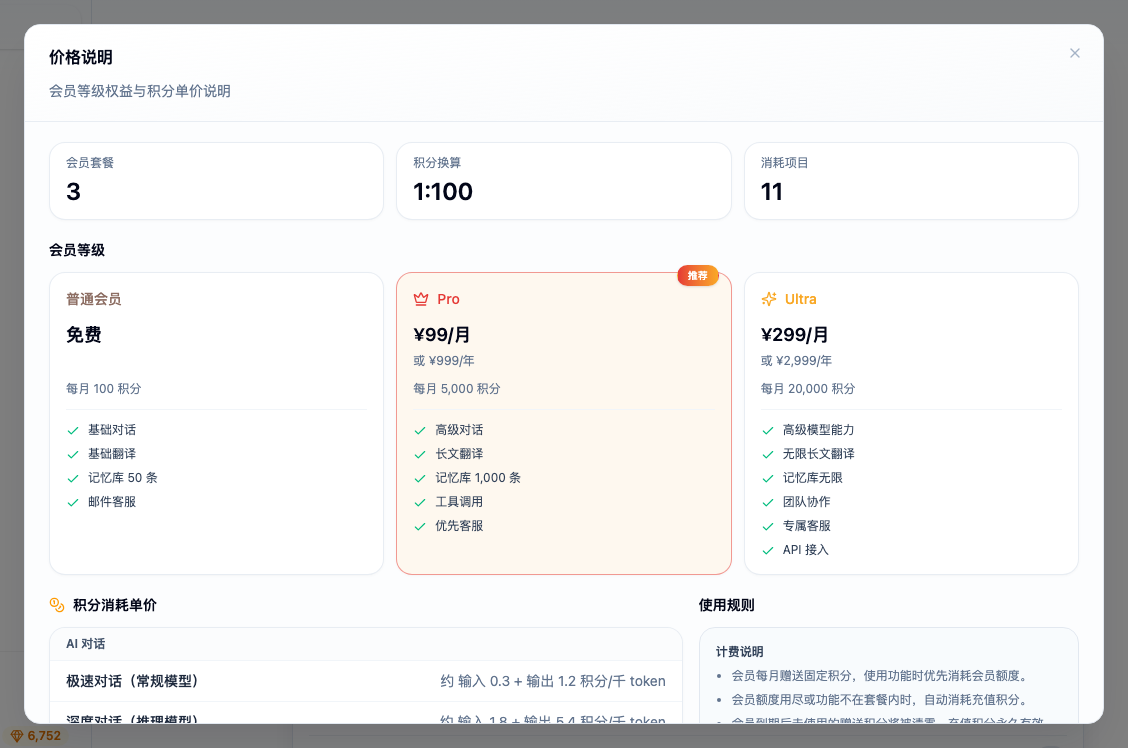
Task: Click the checkmark beside 无限长文翻译
Action: (768, 455)
